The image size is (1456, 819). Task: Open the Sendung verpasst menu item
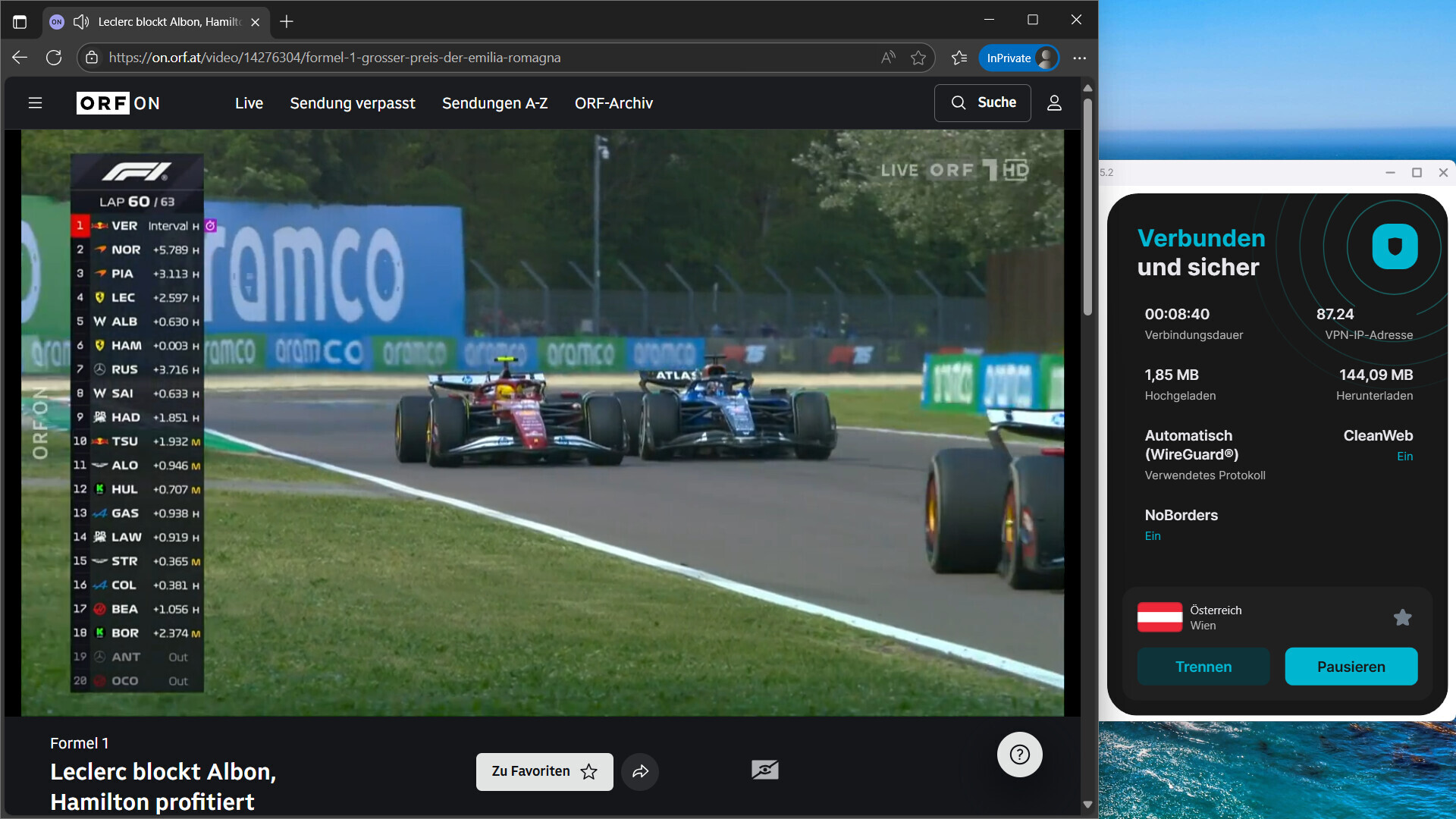coord(353,103)
